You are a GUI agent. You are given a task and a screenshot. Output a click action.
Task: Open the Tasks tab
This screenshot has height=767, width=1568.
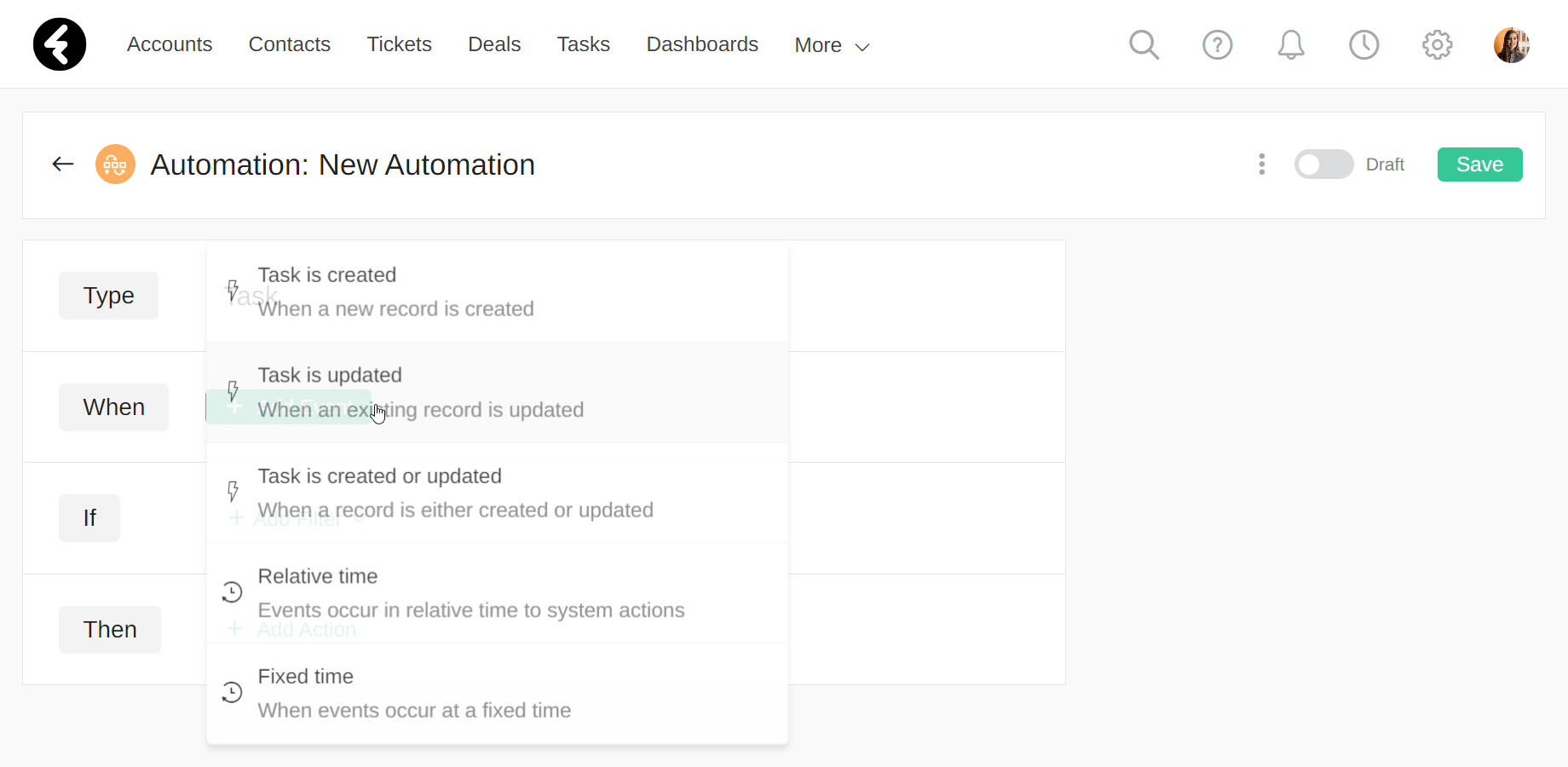(x=583, y=44)
